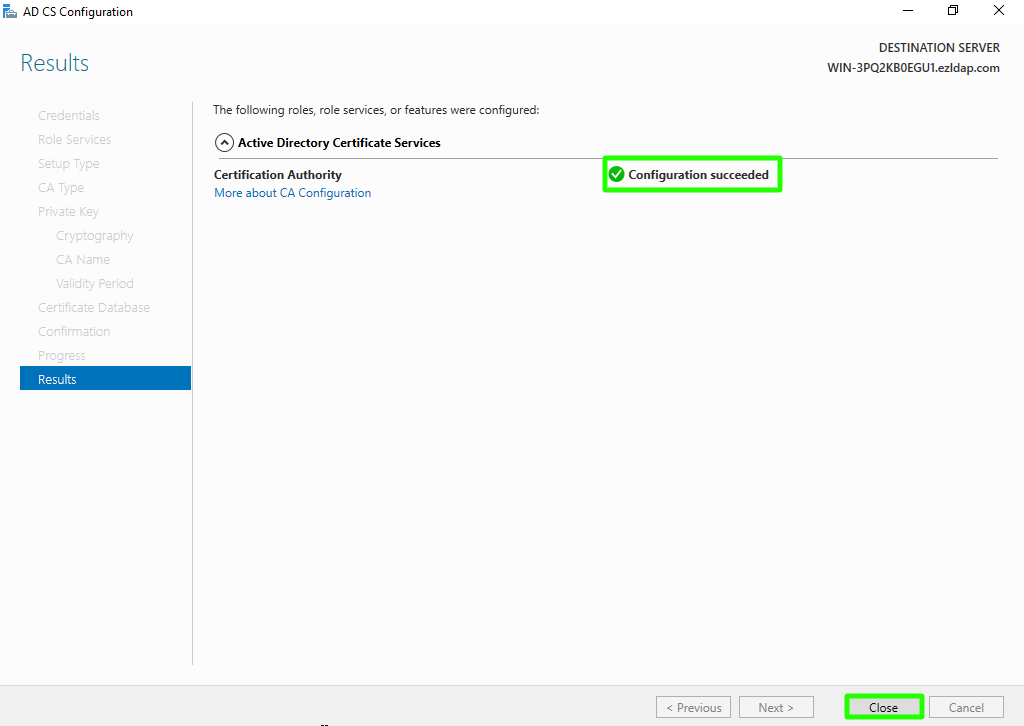Click the Cancel button
Screen dimensions: 1024x726
[965, 707]
